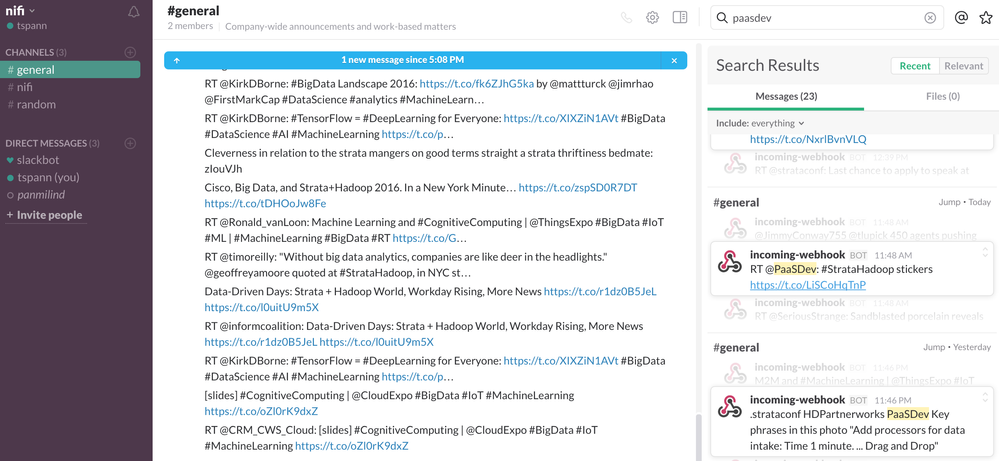999x461 pixels.
Task: Open the nifi team menu
Action: pos(20,10)
